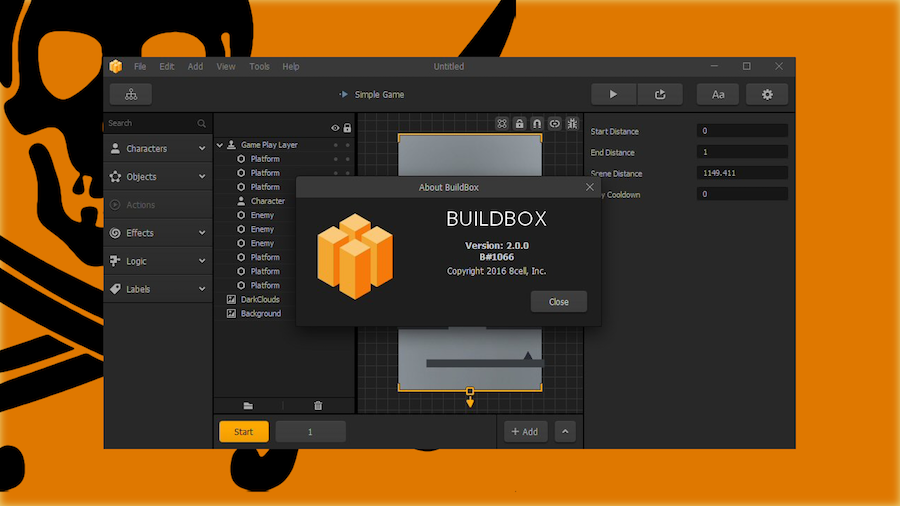
Task: Toggle the link icon in scene toolbar
Action: pyautogui.click(x=554, y=123)
